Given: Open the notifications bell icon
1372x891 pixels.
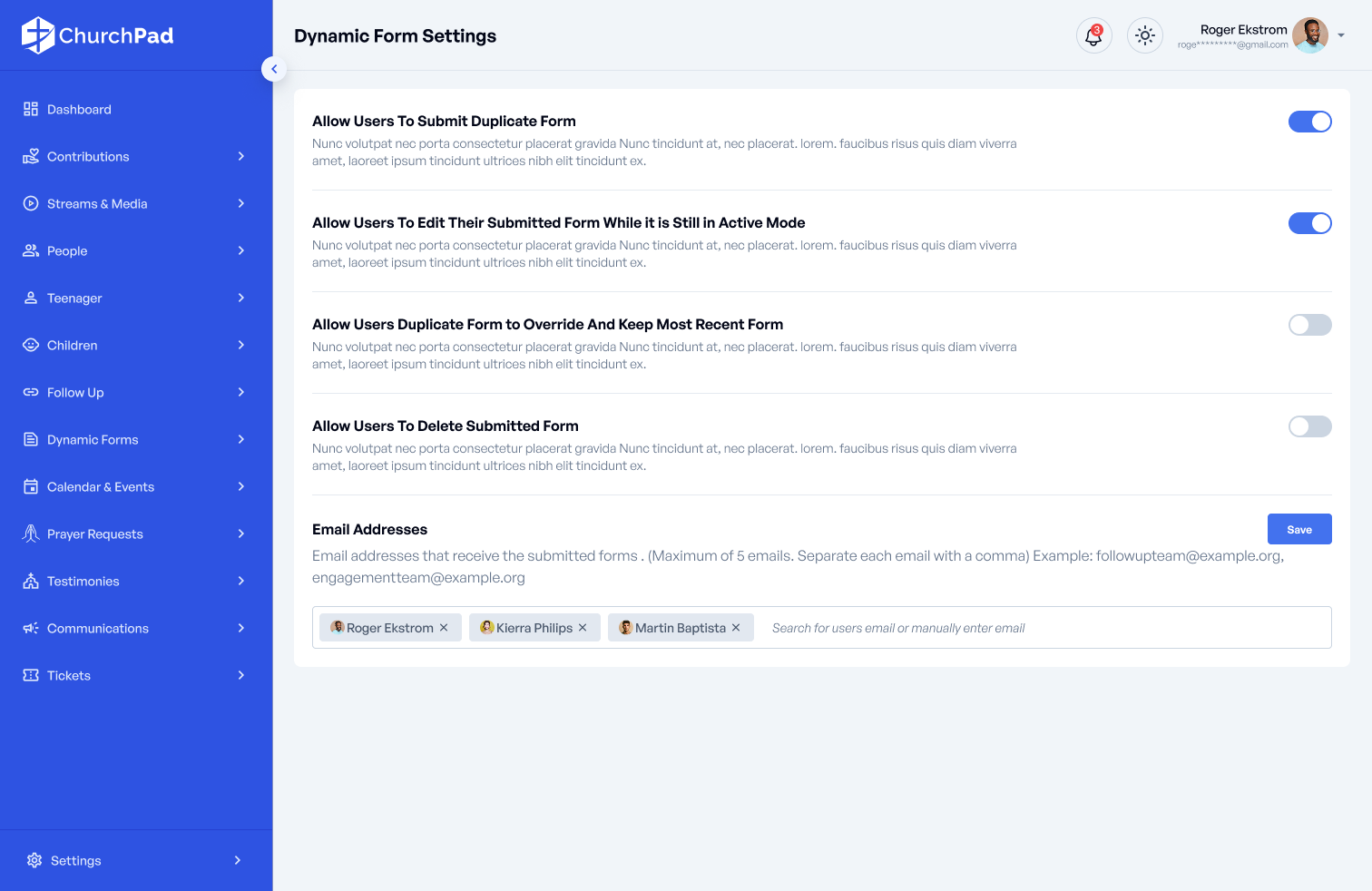Looking at the screenshot, I should click(1093, 36).
